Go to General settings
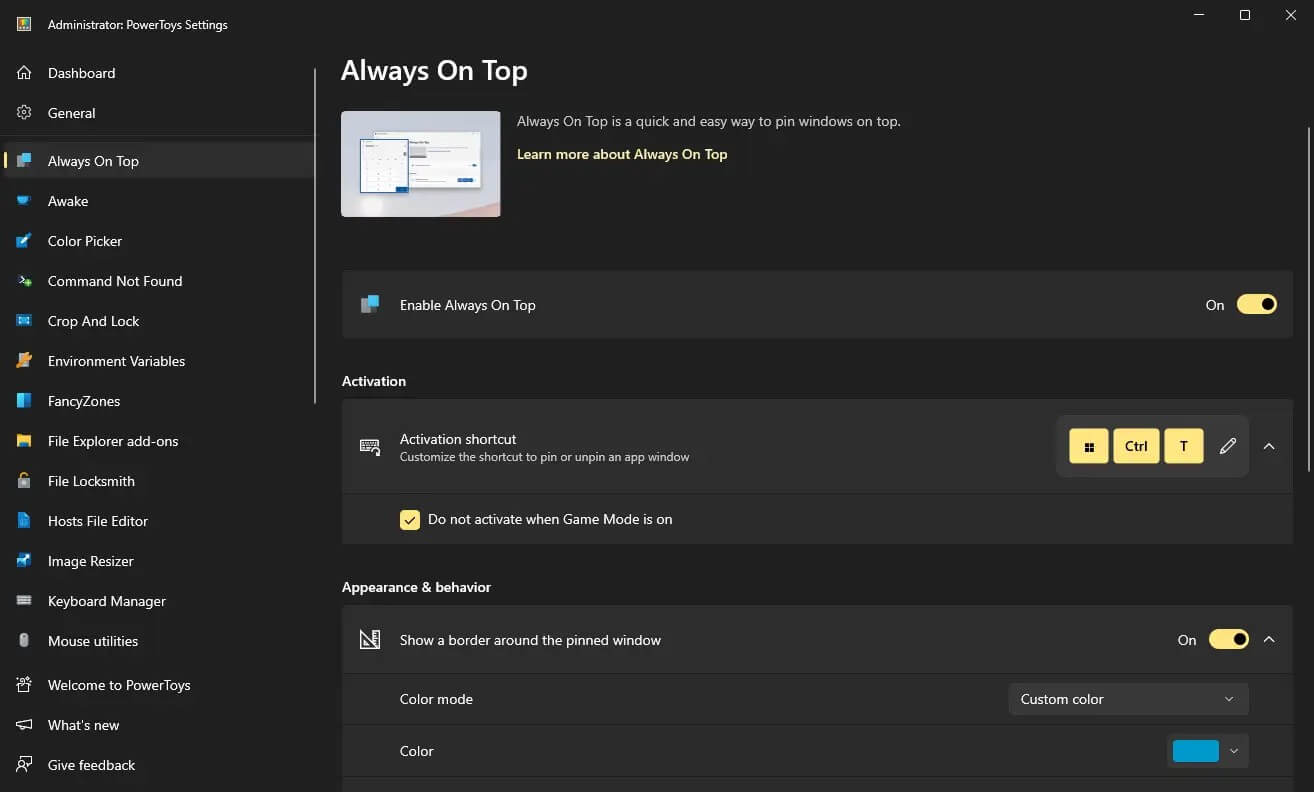Image resolution: width=1314 pixels, height=792 pixels. [159, 113]
